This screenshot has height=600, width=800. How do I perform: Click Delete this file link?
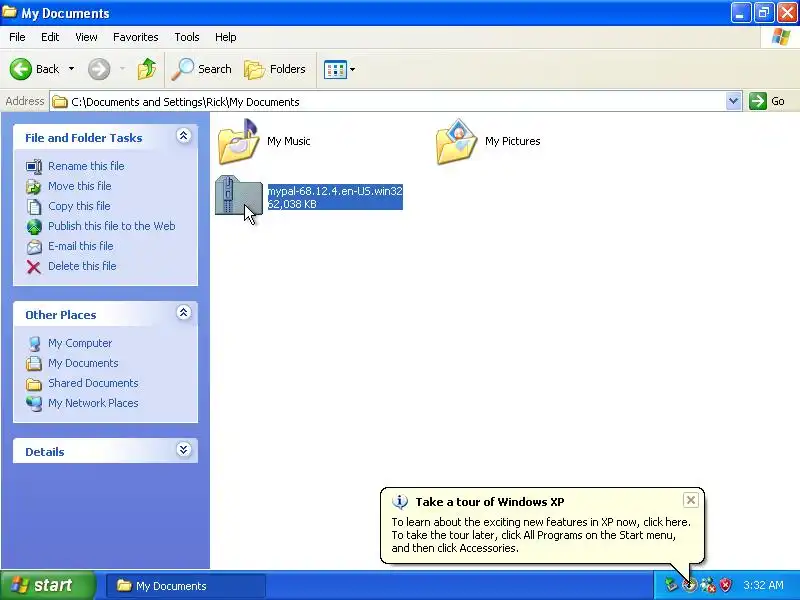82,266
